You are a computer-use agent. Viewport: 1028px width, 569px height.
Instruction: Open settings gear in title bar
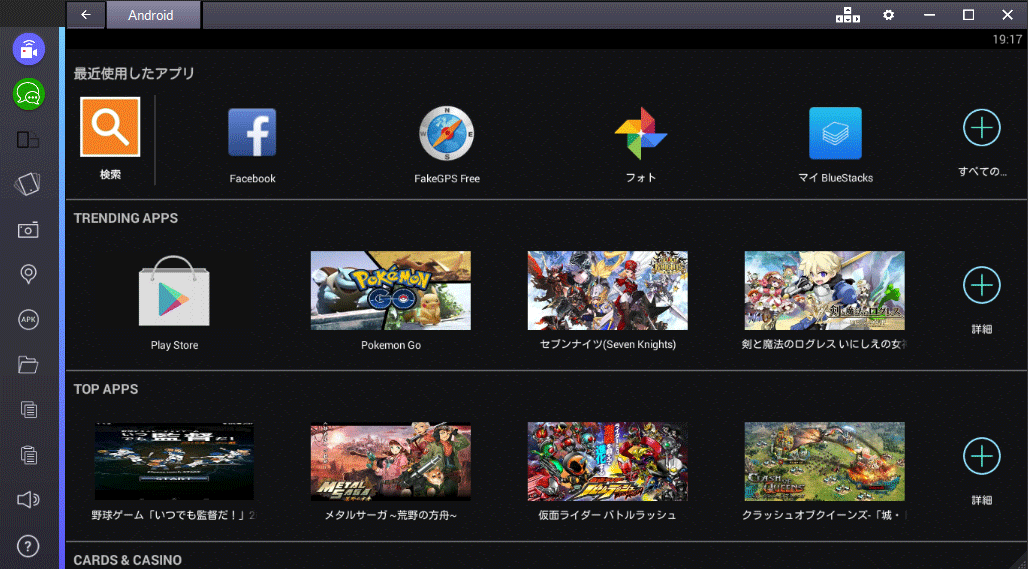click(x=888, y=14)
